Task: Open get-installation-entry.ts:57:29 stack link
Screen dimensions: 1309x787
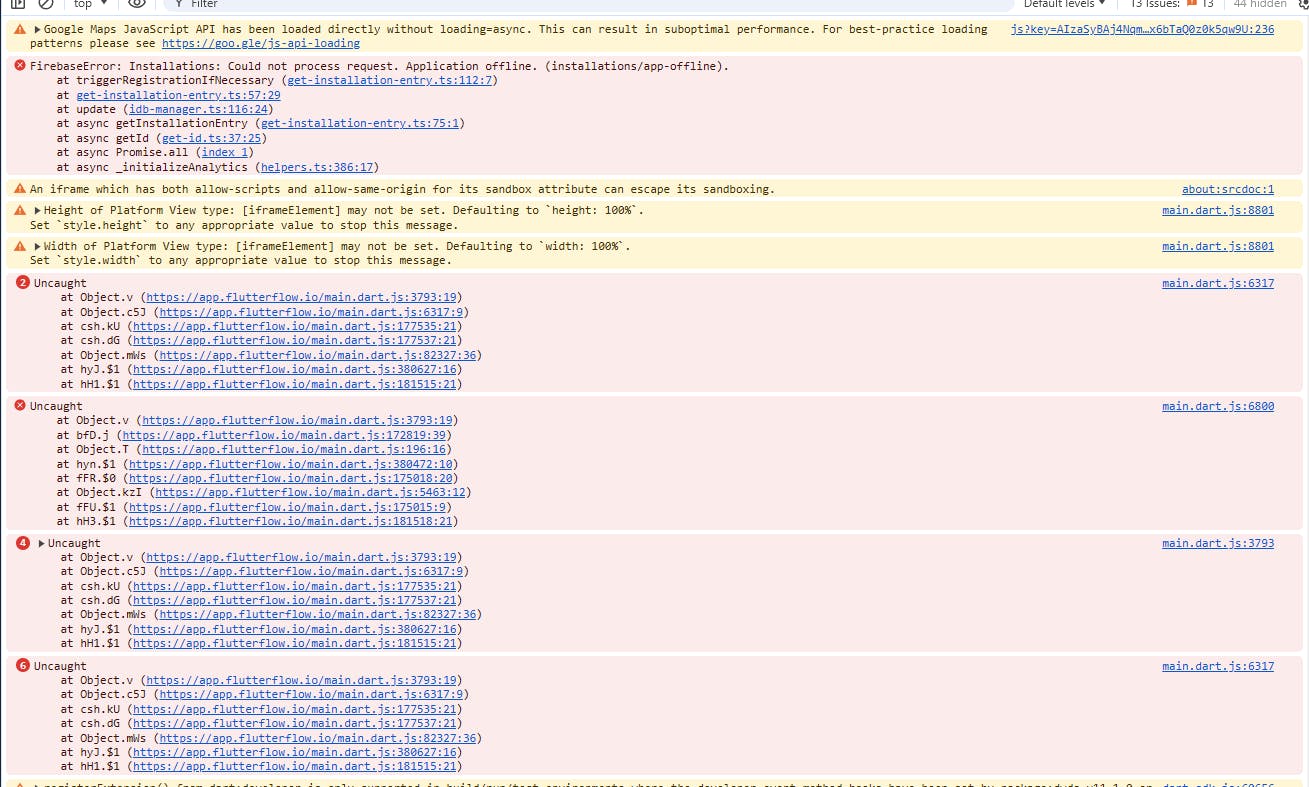Action: [178, 95]
